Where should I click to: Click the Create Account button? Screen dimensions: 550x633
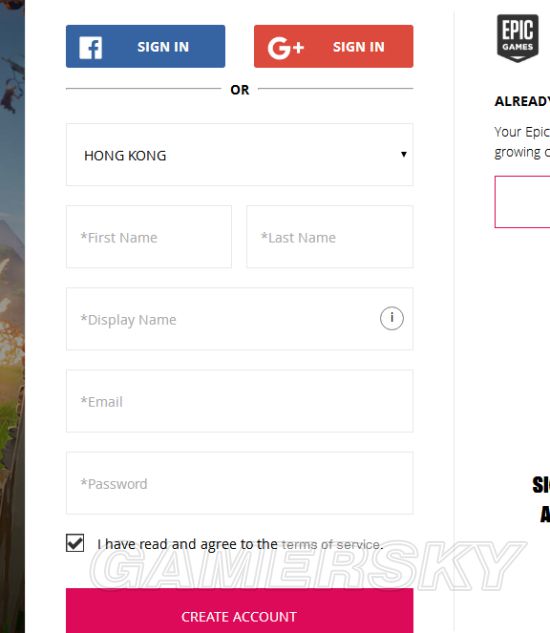pyautogui.click(x=239, y=610)
